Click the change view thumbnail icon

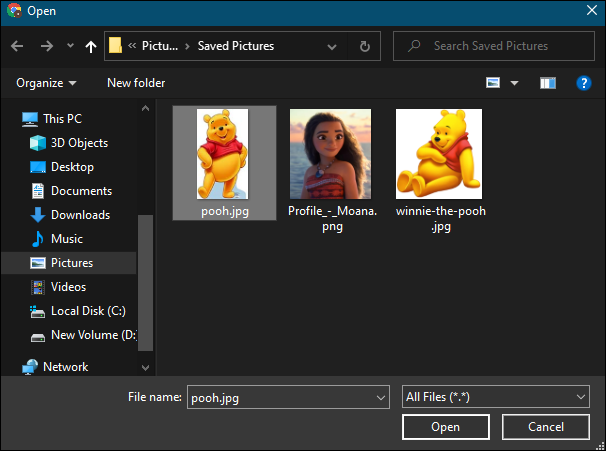(493, 83)
